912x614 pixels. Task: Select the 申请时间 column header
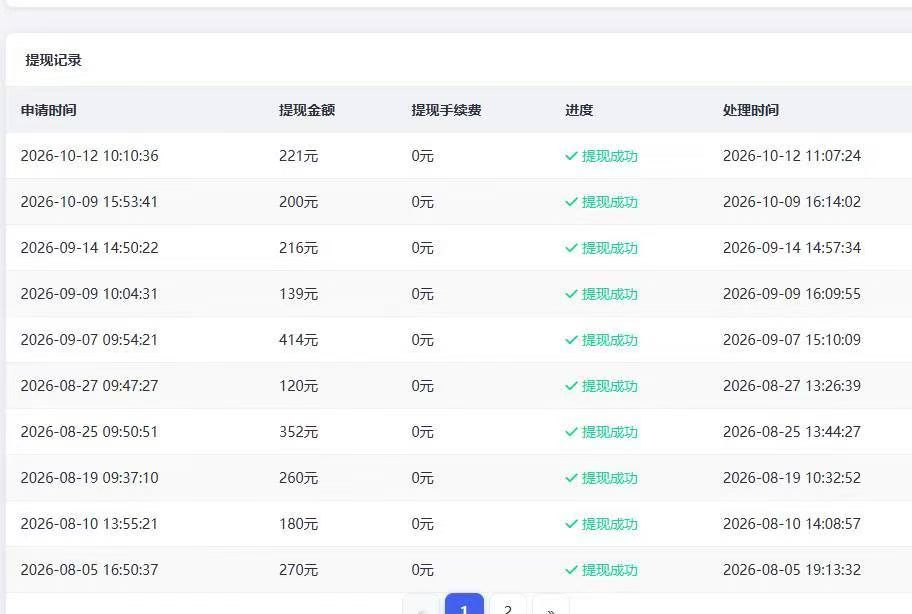[x=48, y=110]
